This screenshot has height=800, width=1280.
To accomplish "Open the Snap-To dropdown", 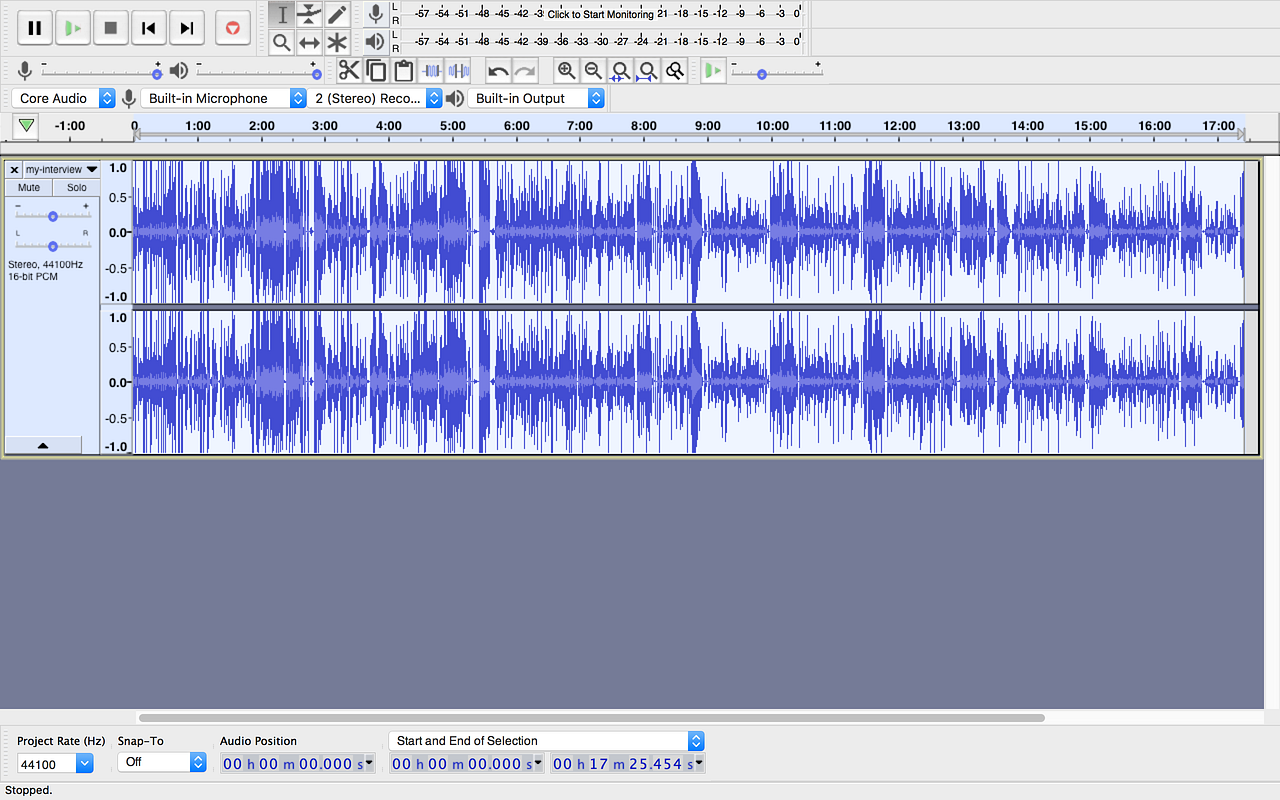I will point(162,762).
